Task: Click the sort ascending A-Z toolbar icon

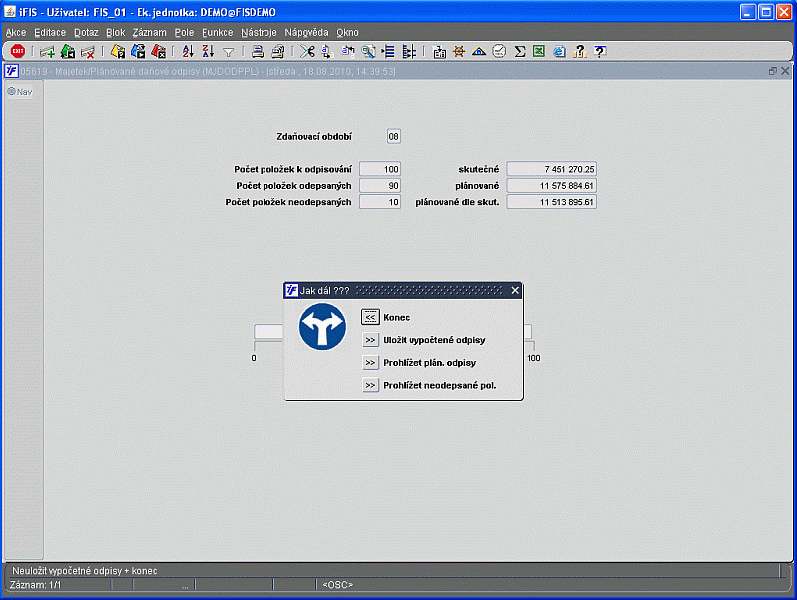Action: click(x=188, y=51)
